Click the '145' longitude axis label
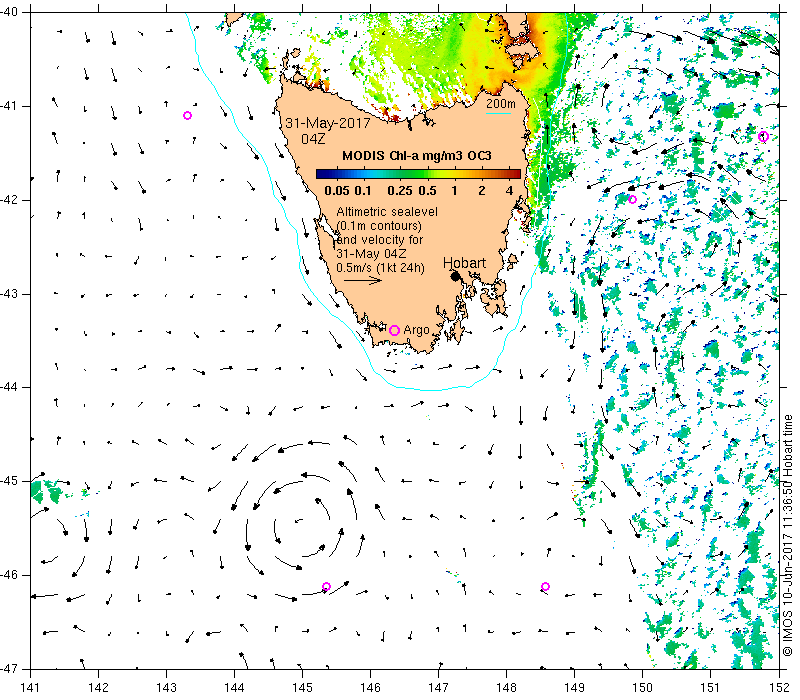This screenshot has height=700, width=800. 303,687
